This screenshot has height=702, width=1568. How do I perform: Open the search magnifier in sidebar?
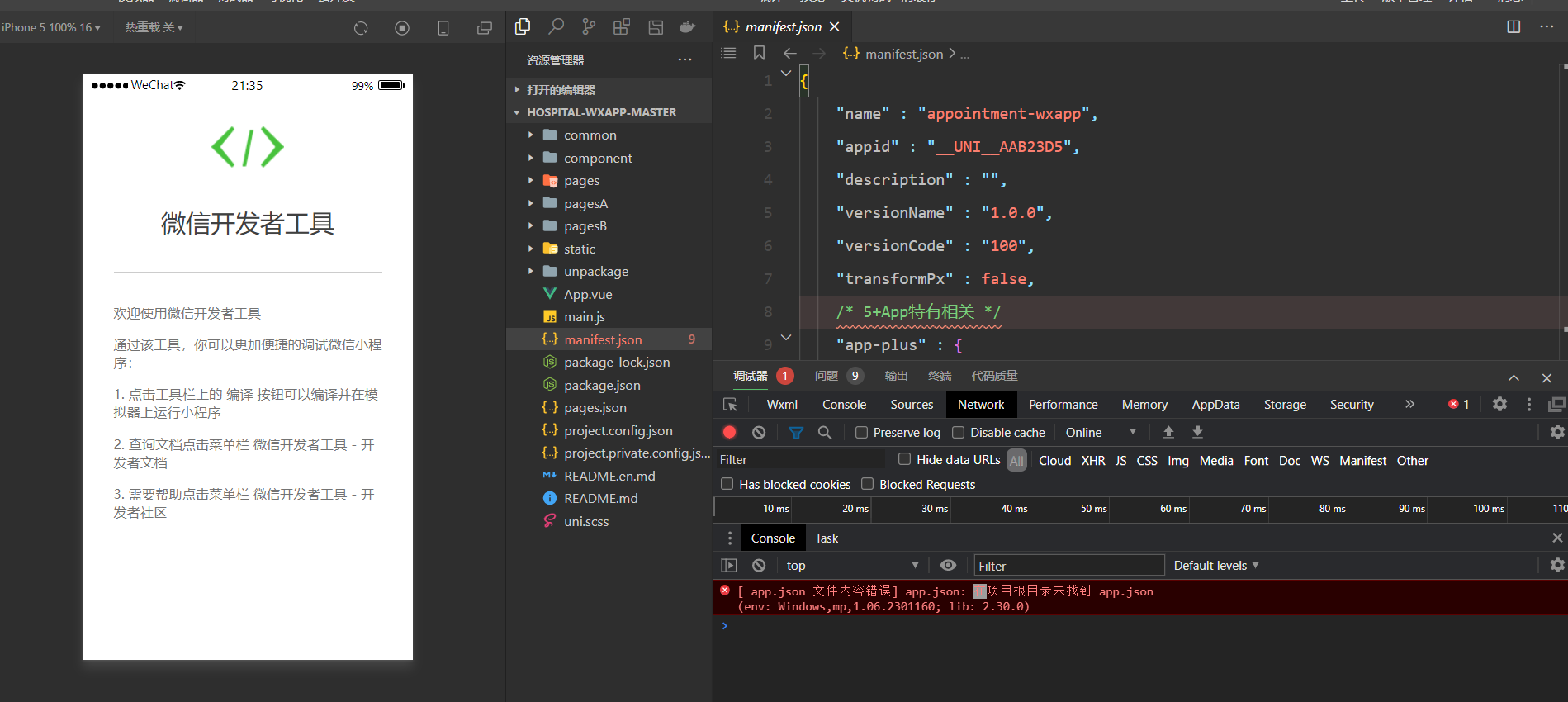pos(557,27)
